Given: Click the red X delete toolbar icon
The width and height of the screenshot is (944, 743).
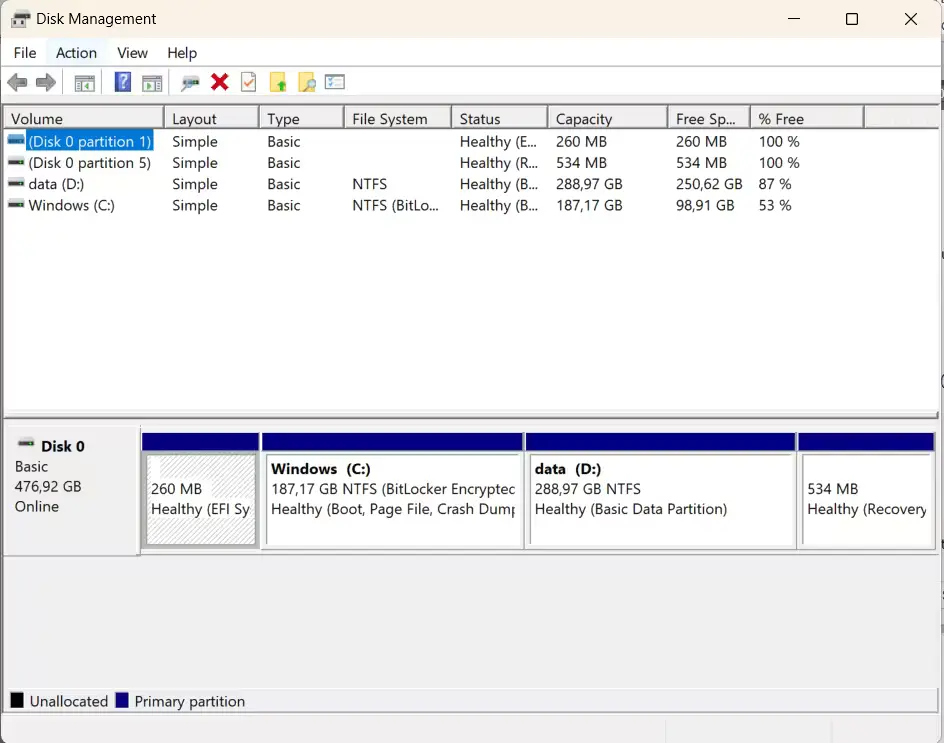Looking at the screenshot, I should (x=220, y=82).
